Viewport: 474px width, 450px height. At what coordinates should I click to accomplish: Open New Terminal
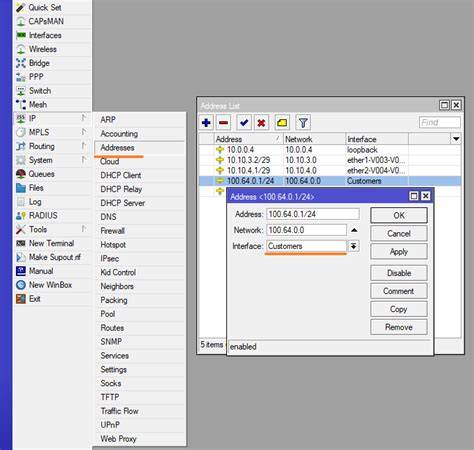coord(51,244)
